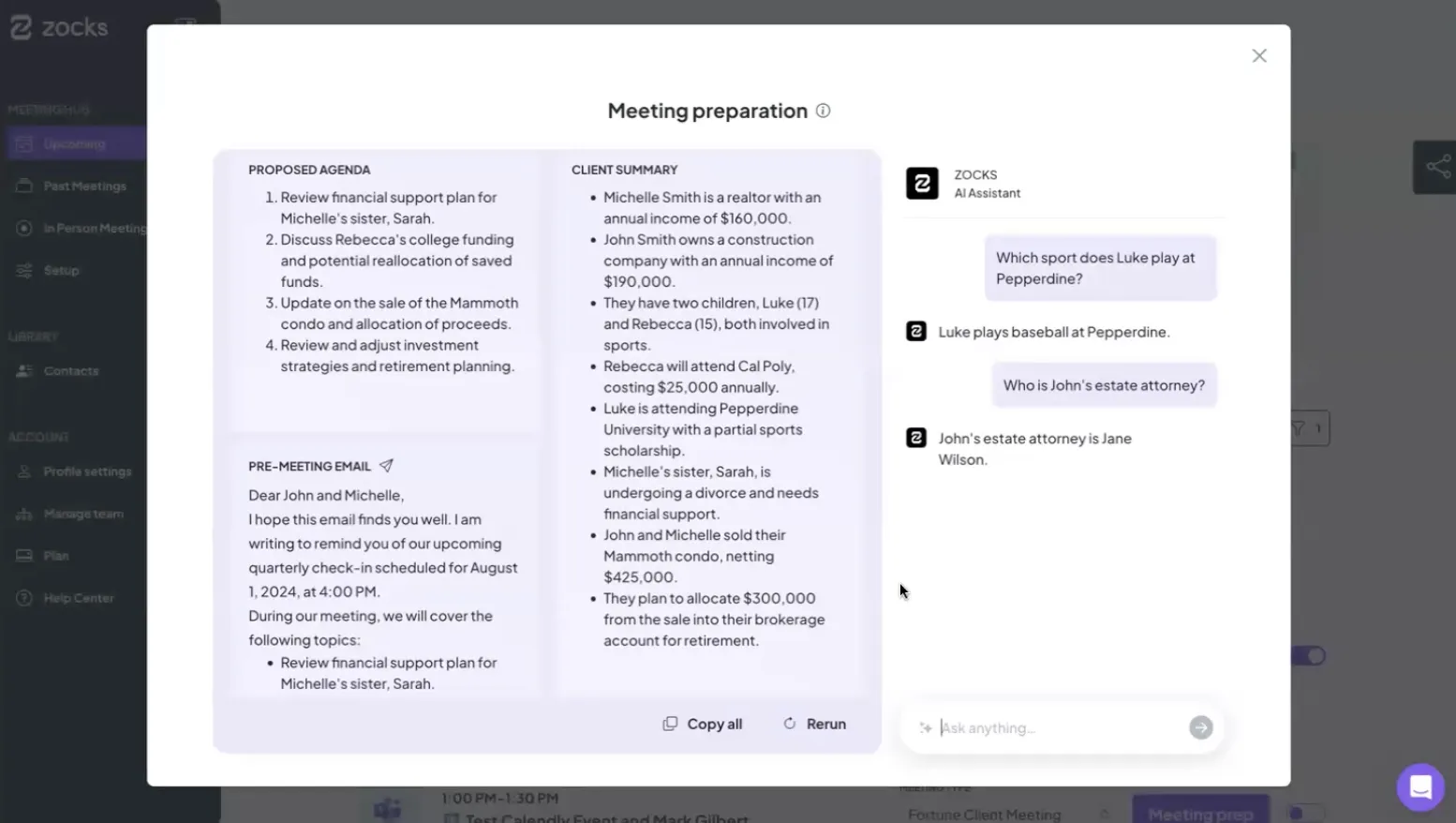Image resolution: width=1456 pixels, height=823 pixels.
Task: Click the Profile settings person icon
Action: tap(24, 471)
